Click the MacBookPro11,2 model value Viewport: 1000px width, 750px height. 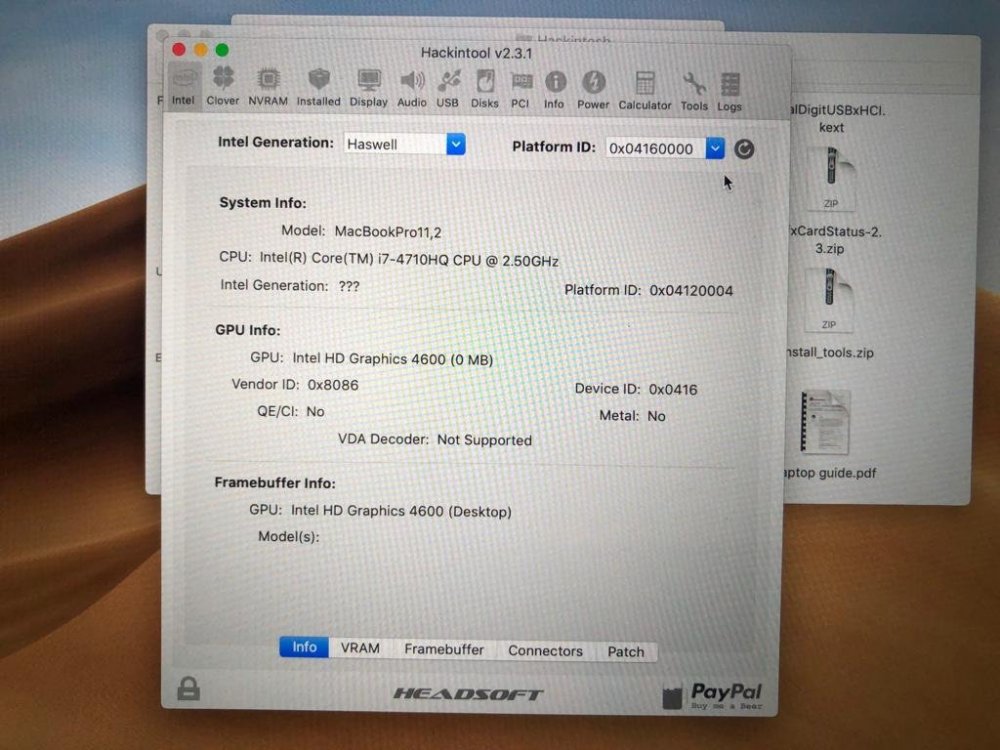click(x=388, y=232)
